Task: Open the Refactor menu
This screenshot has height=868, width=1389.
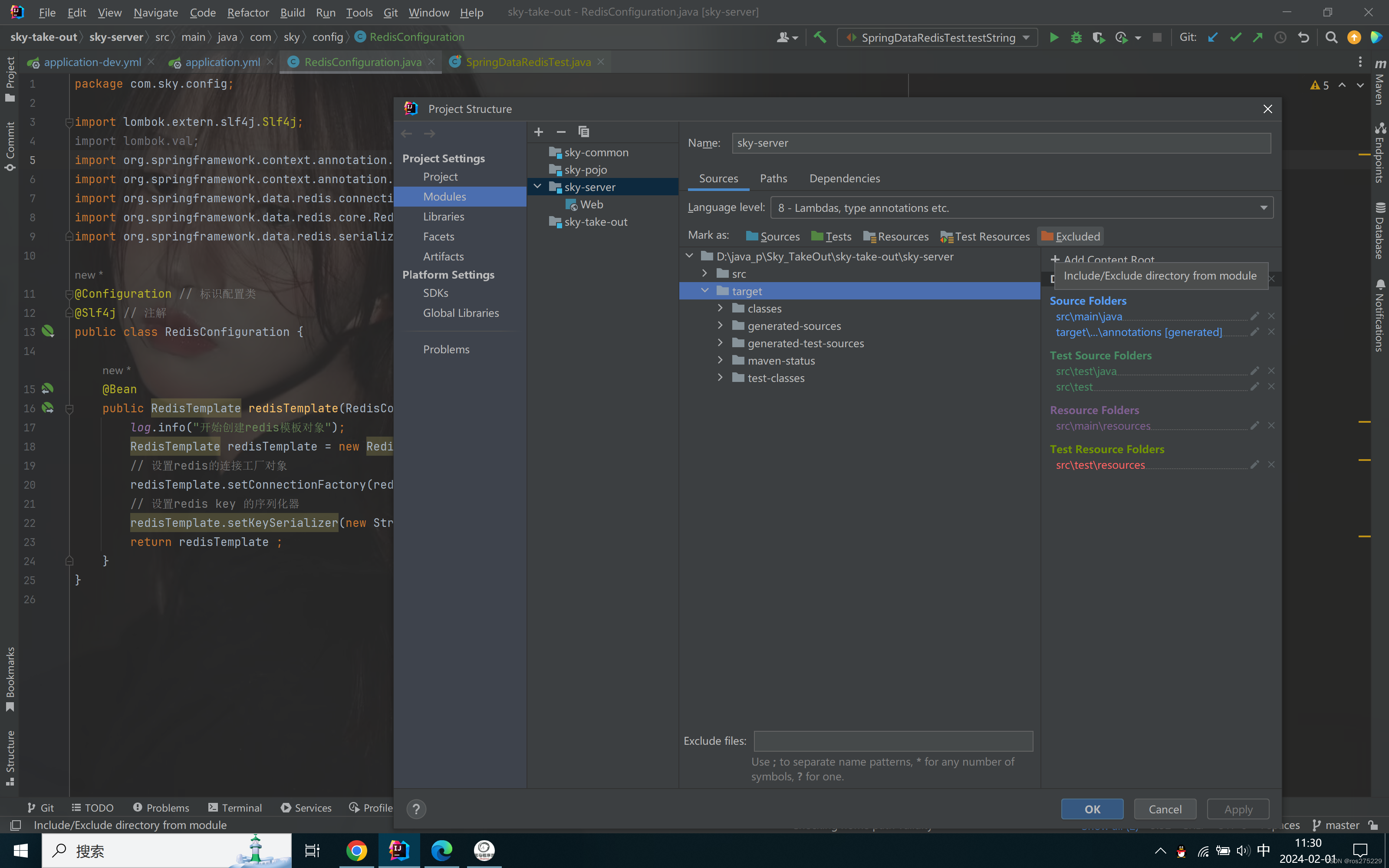Action: click(247, 12)
